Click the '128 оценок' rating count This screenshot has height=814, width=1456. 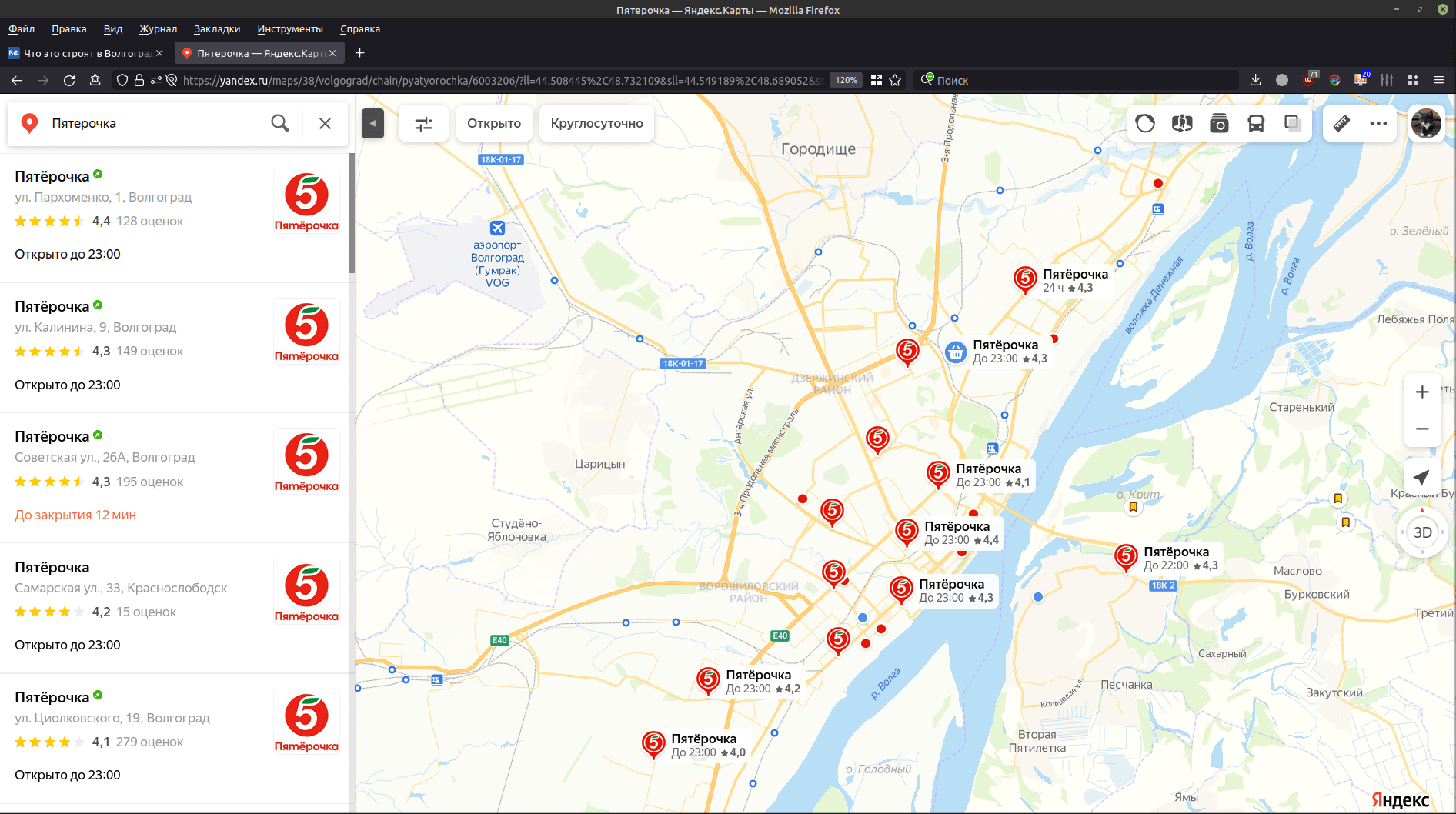coord(149,221)
